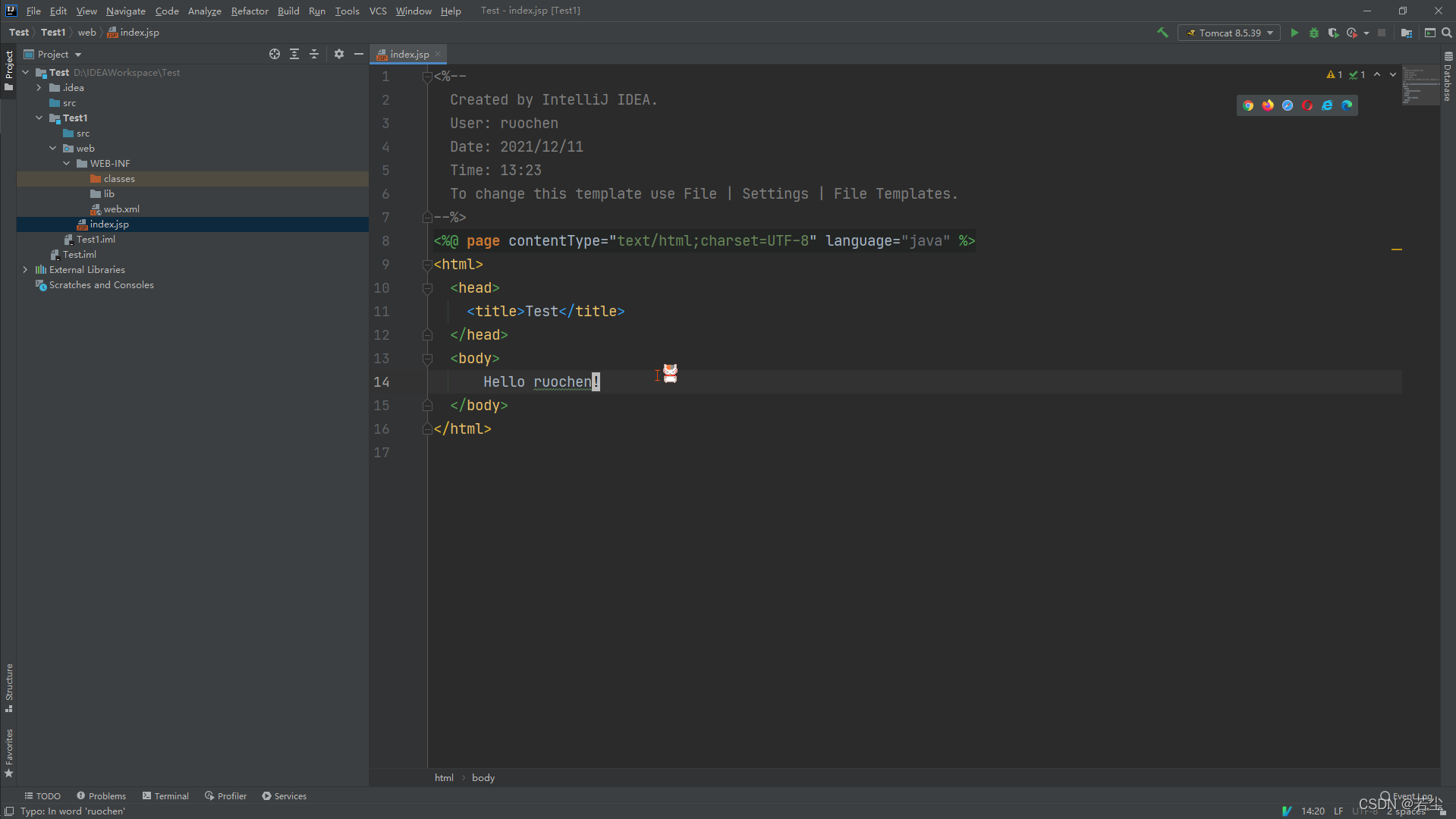
Task: Build the project with hammer icon
Action: point(1162,33)
